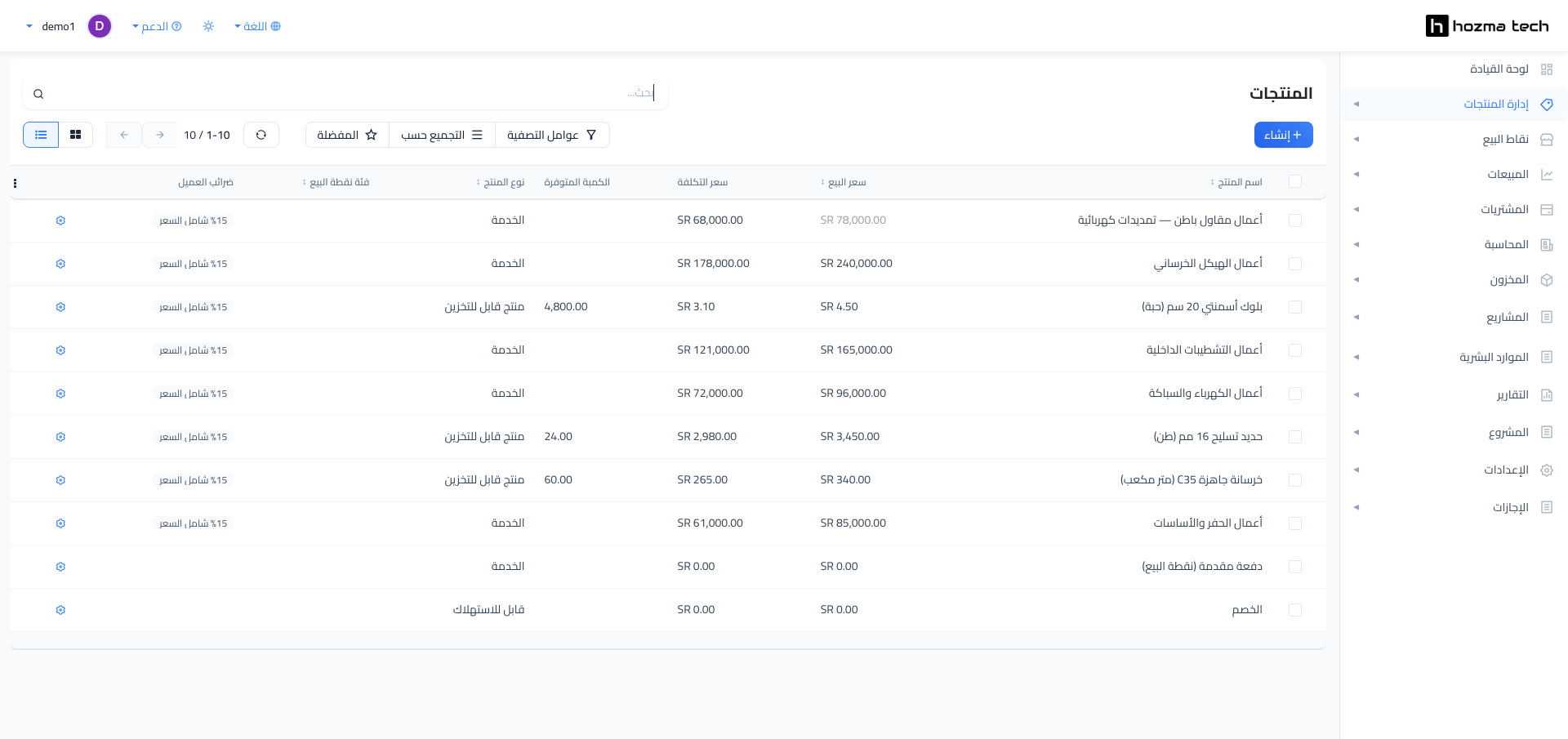This screenshot has height=739, width=1568.
Task: Expand the إدارة المنتجات sidebar arrow
Action: pos(1356,105)
